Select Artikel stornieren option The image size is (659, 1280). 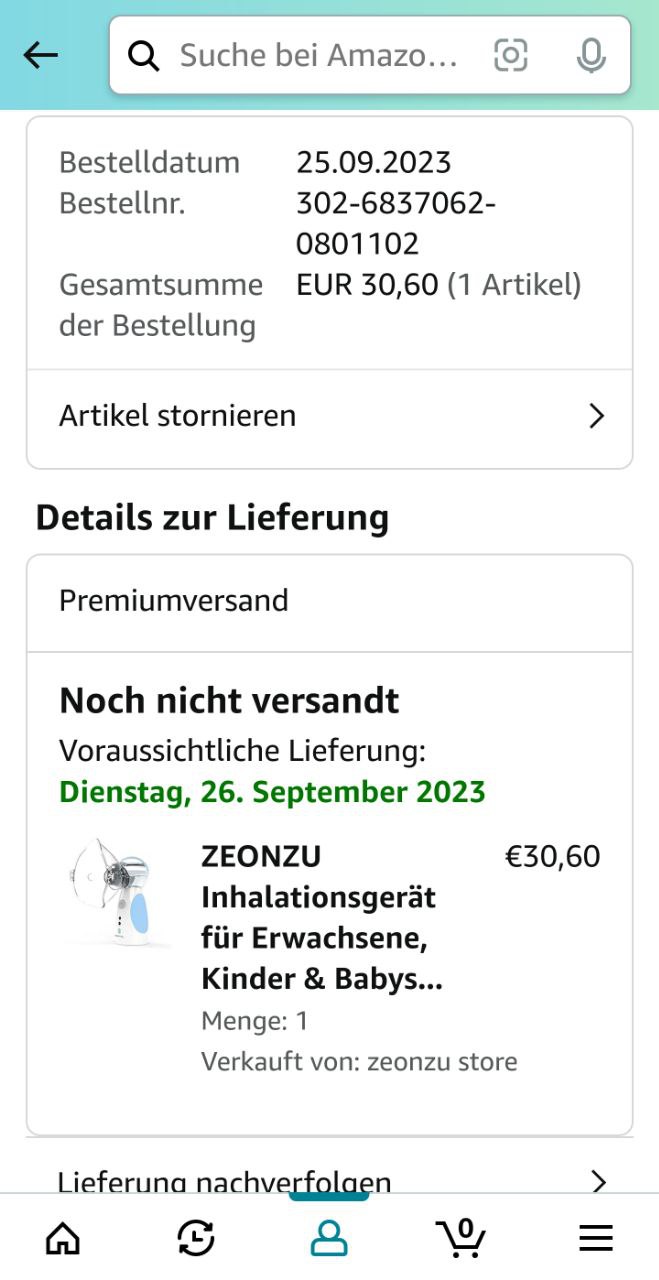pyautogui.click(x=330, y=416)
